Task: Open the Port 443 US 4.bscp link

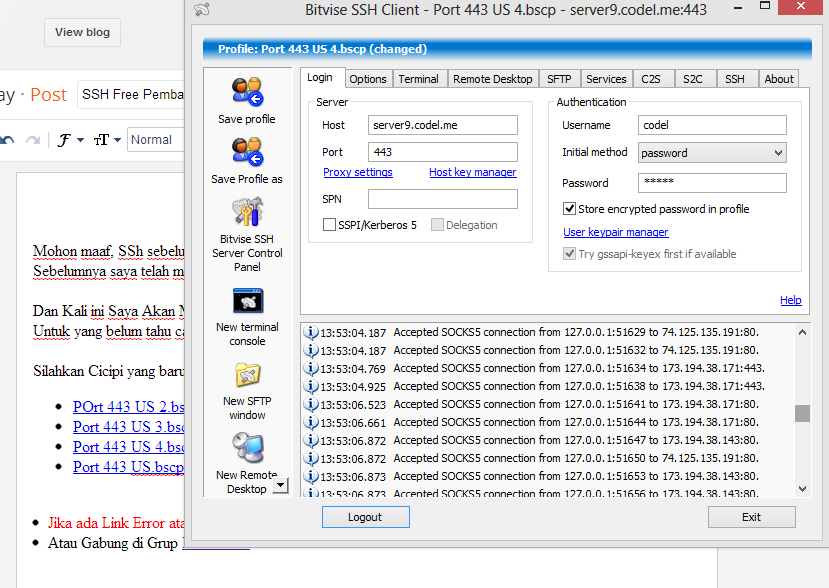Action: tap(128, 447)
